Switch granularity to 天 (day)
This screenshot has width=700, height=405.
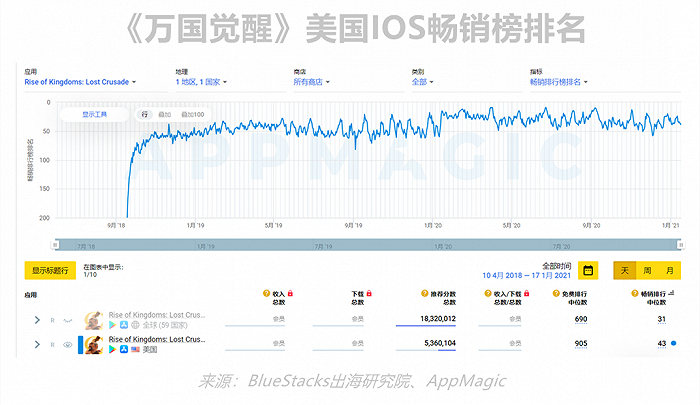(x=625, y=271)
